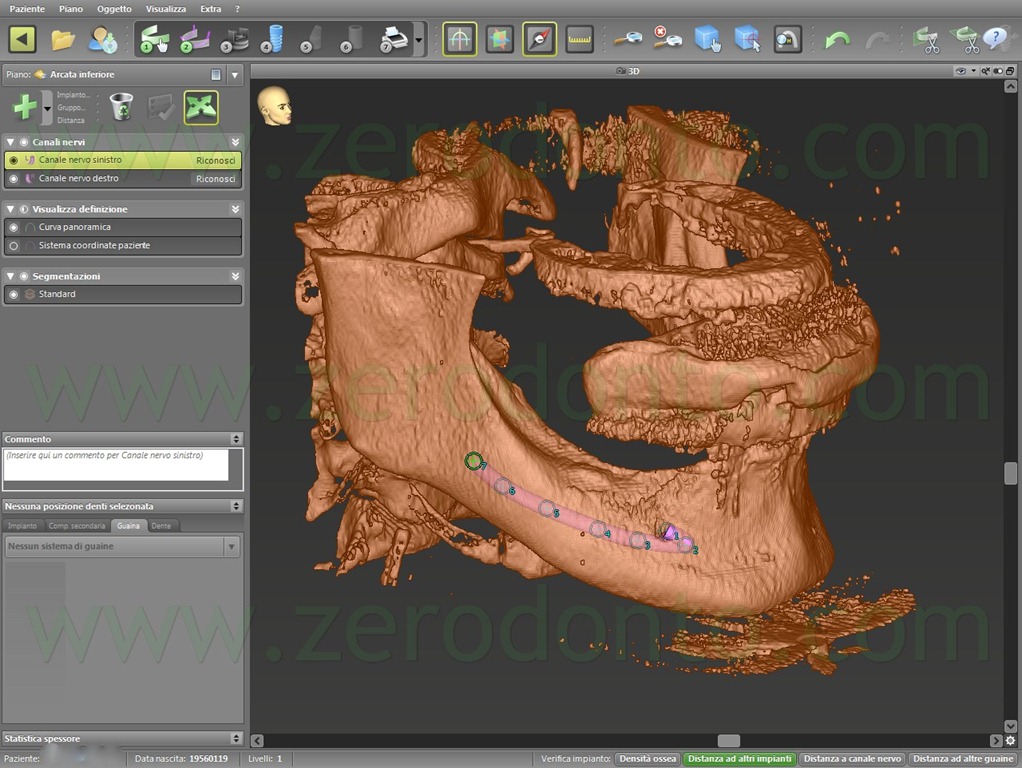
Task: Collapse the Segmentazioni section triangle
Action: [x=10, y=276]
